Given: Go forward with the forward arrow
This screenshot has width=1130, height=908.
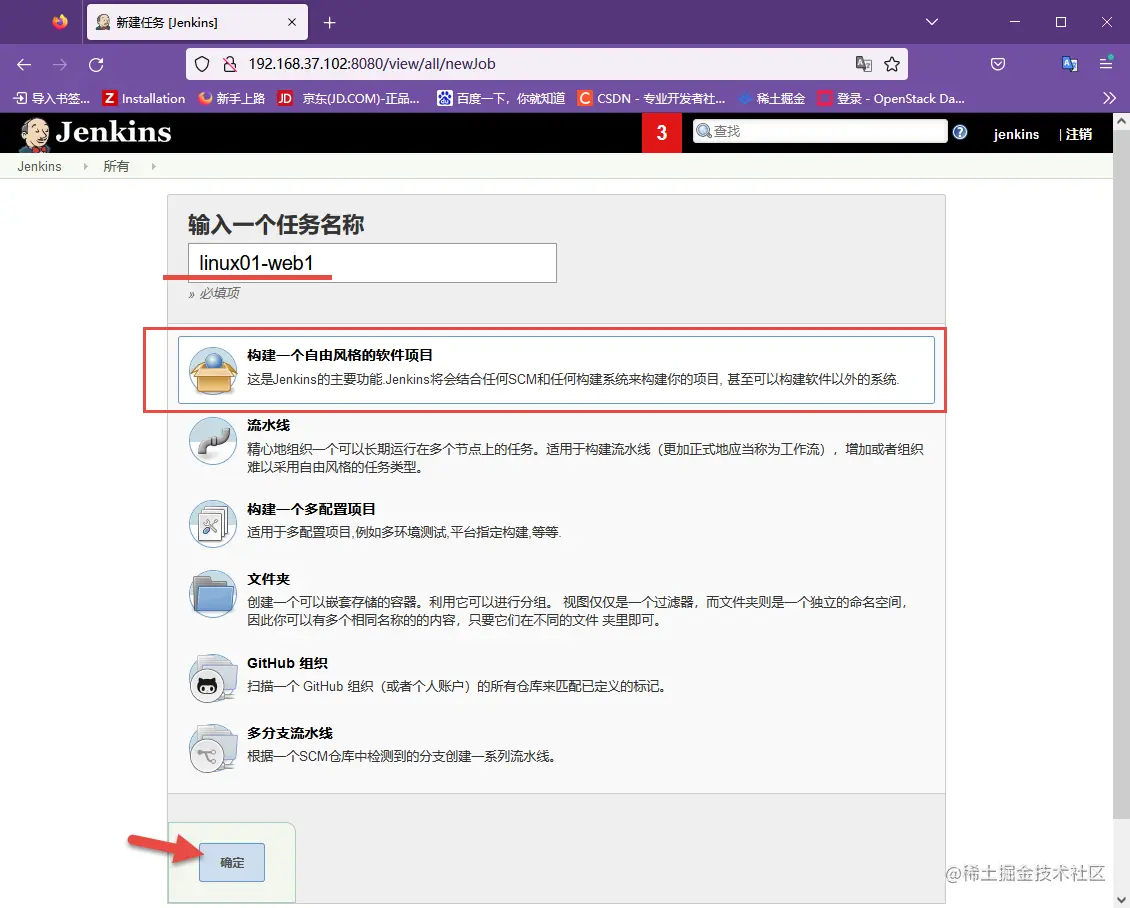Looking at the screenshot, I should [60, 64].
